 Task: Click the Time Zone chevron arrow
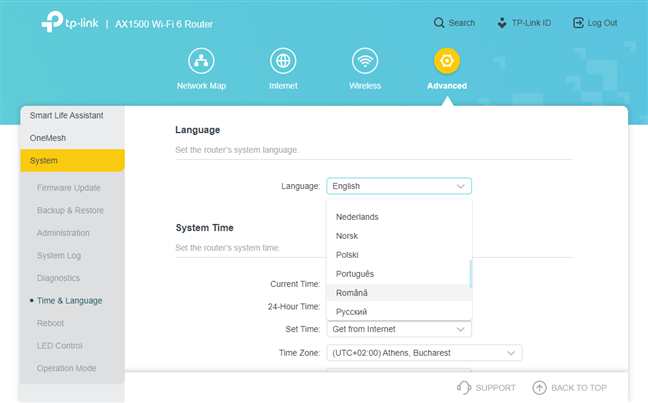(x=511, y=353)
